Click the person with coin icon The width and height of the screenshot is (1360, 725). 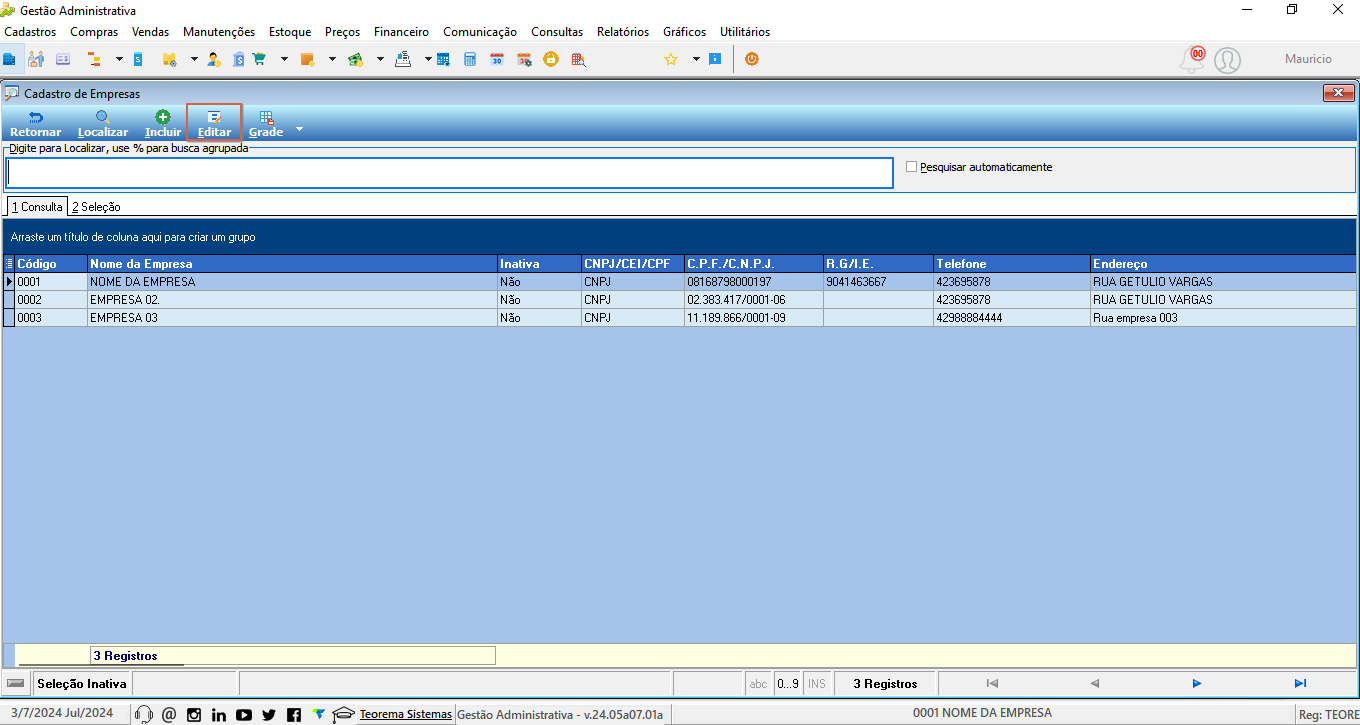[x=214, y=60]
